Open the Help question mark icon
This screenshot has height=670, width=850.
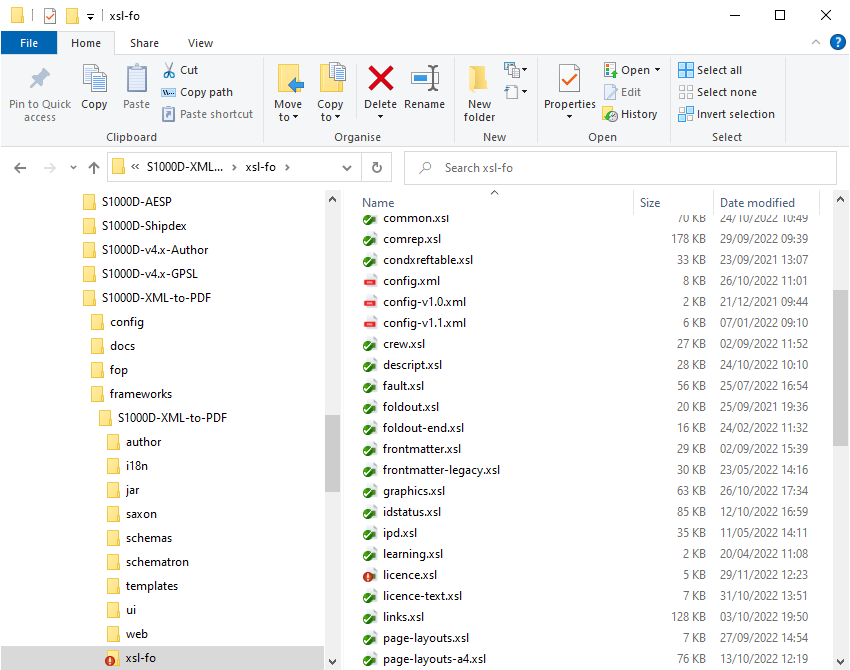click(838, 42)
